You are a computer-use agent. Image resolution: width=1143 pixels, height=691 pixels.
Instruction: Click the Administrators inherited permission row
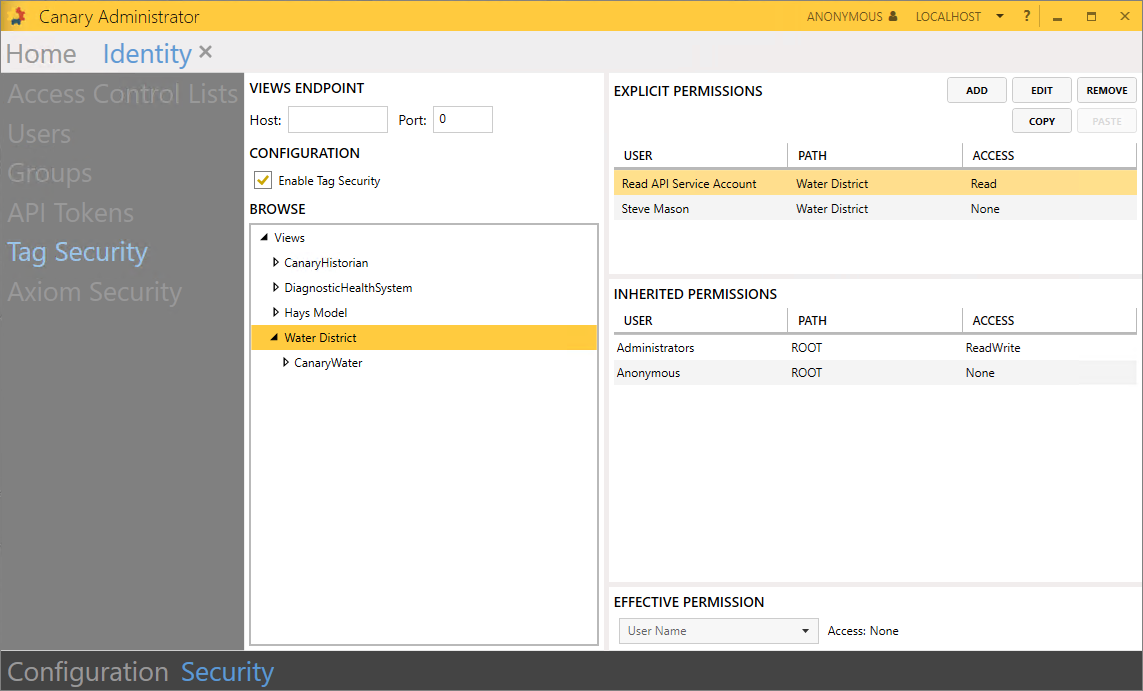pos(875,348)
